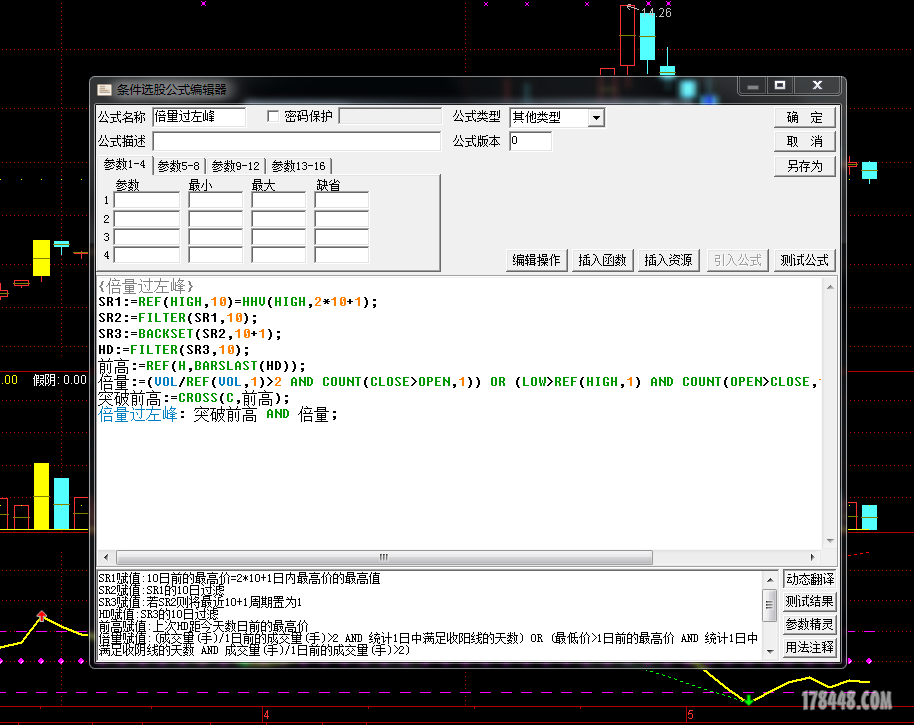Screen dimensions: 914x725
Task: Click the code editor scroll right arrow
Action: pos(813,557)
